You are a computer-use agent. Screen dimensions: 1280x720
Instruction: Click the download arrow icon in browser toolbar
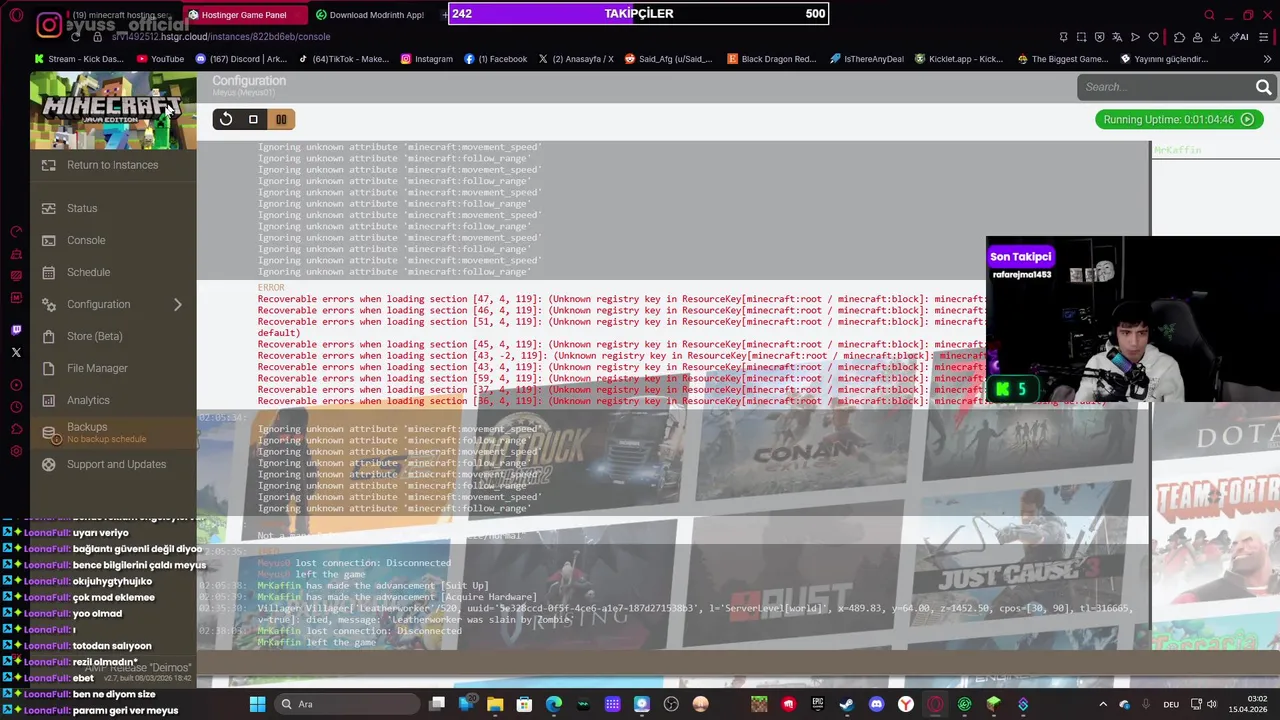pos(1215,37)
